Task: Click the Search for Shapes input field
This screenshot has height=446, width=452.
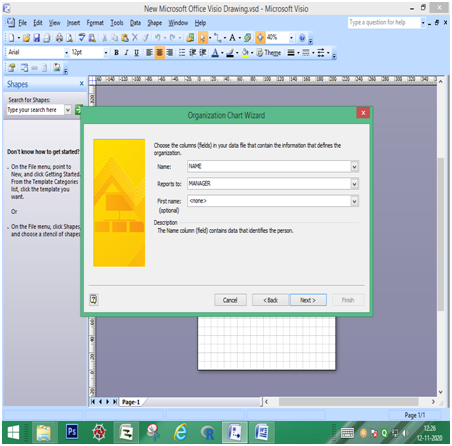Action: (35, 110)
